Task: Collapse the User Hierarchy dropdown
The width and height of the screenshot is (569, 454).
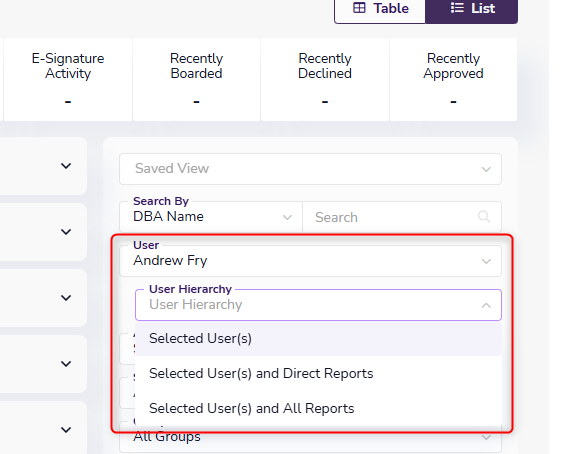Action: tap(318, 305)
